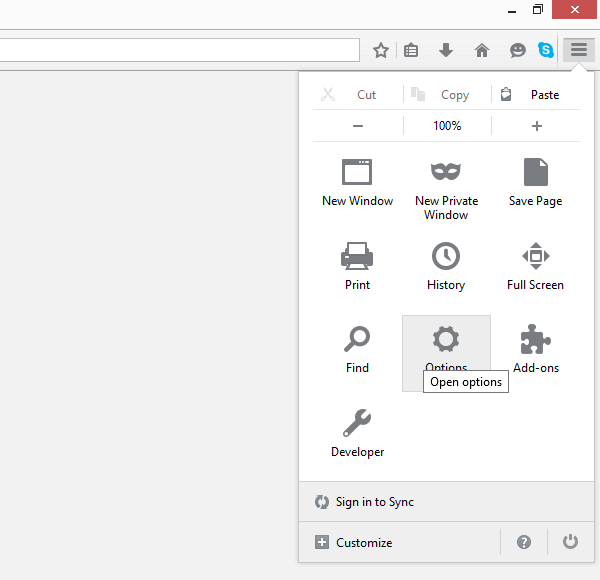Go to Home page icon

[x=481, y=50]
